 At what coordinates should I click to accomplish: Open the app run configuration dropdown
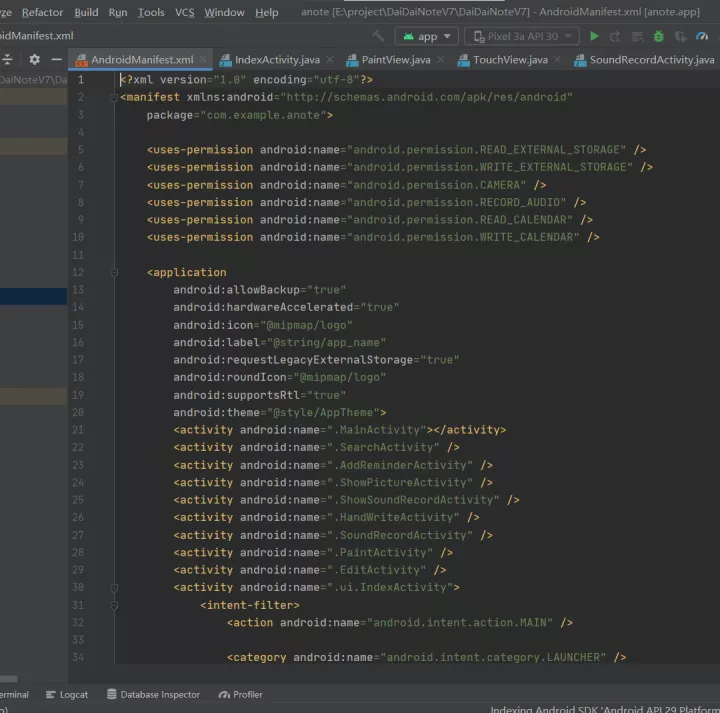(427, 36)
